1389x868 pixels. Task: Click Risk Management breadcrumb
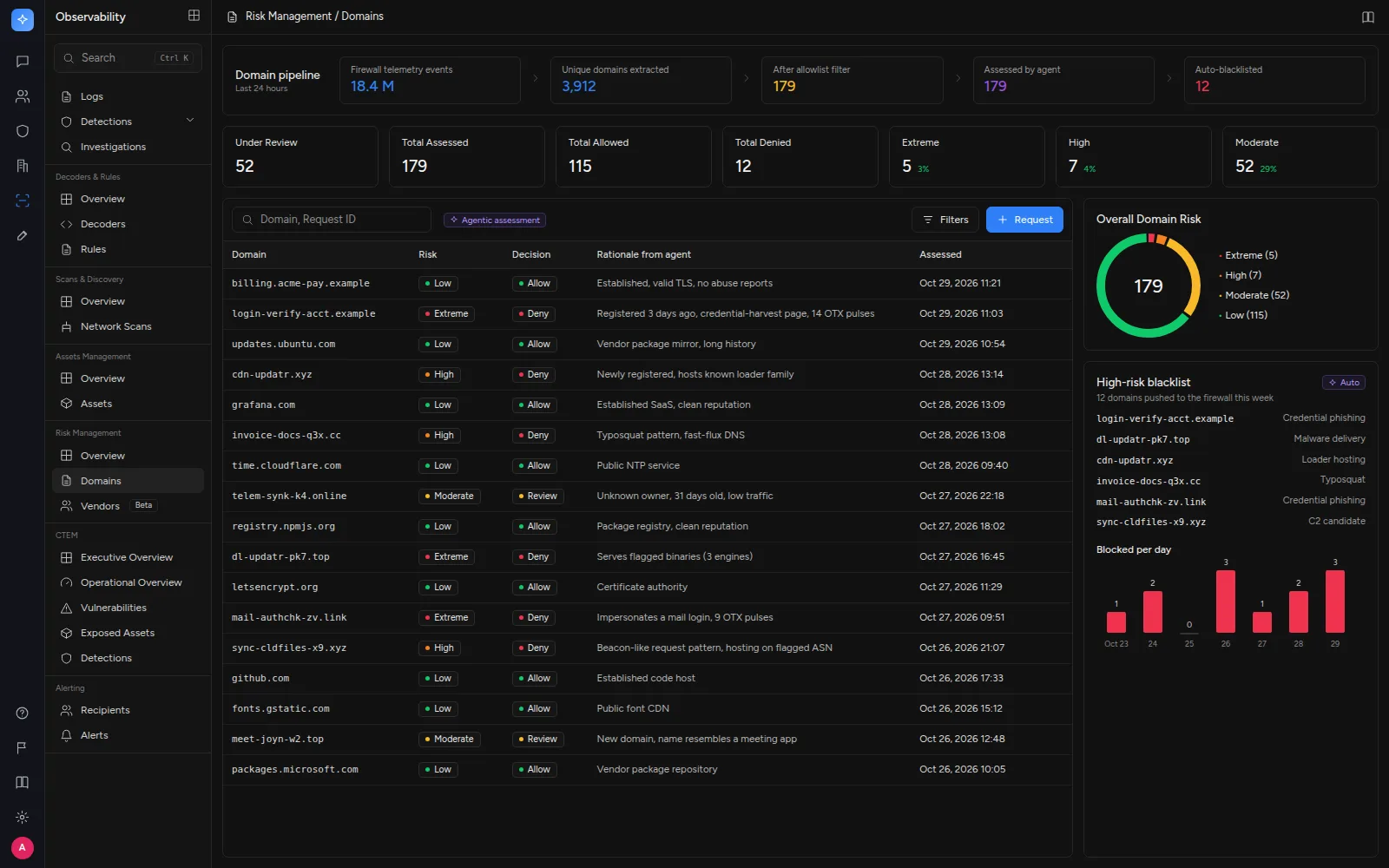coord(288,16)
